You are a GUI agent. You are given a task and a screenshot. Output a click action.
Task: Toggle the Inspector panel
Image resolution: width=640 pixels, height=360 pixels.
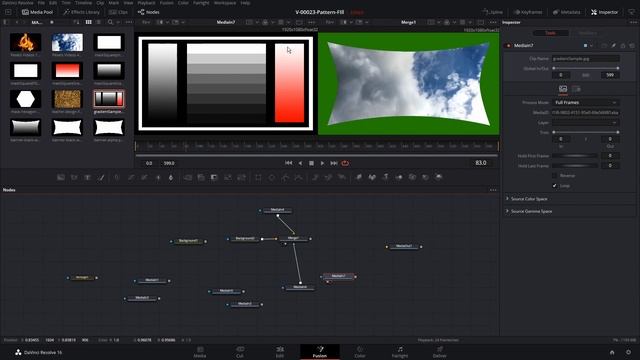[x=604, y=12]
